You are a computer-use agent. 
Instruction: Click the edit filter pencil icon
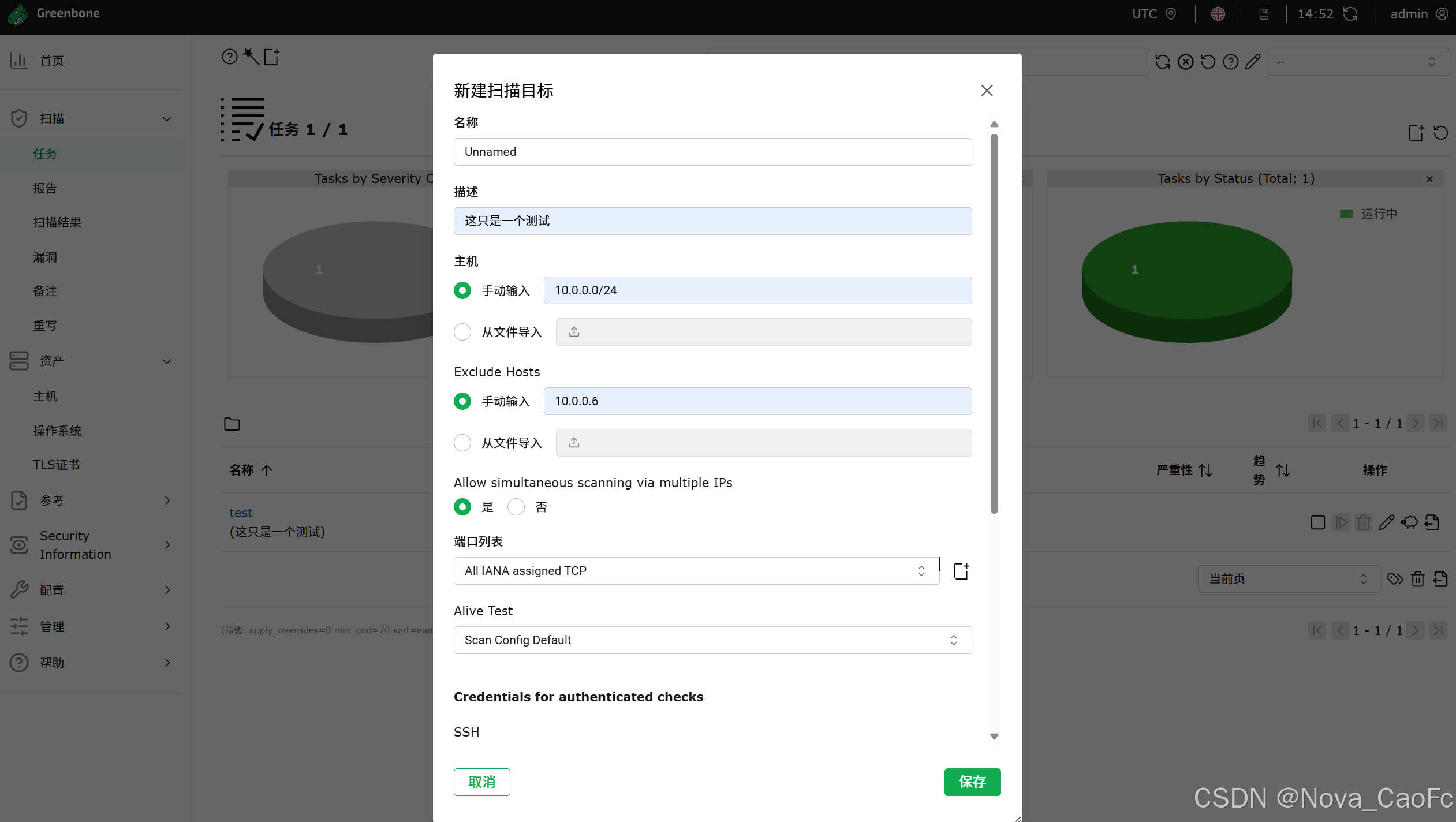(x=1252, y=62)
